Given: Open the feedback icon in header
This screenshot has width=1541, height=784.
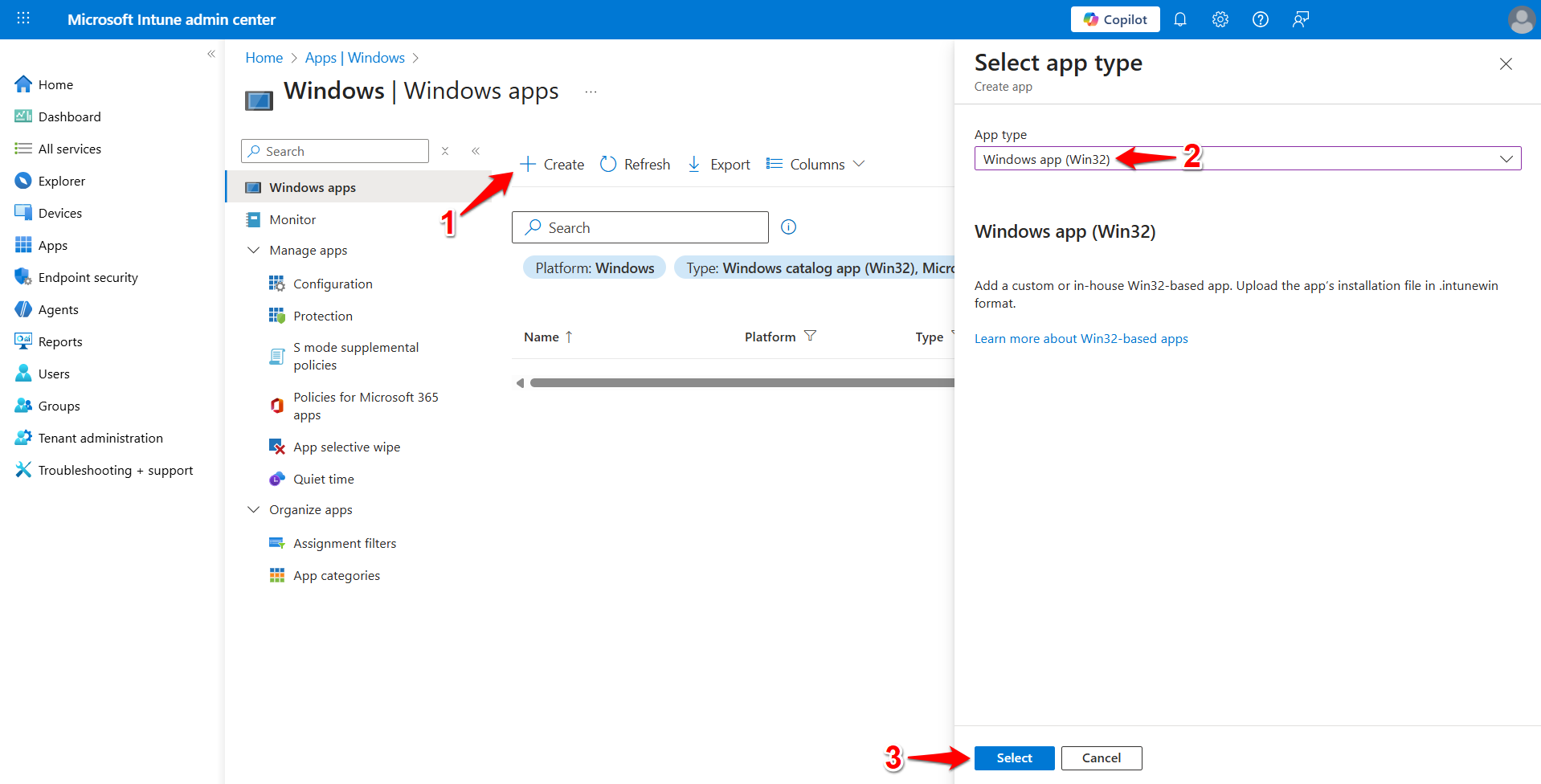Looking at the screenshot, I should coord(1301,19).
